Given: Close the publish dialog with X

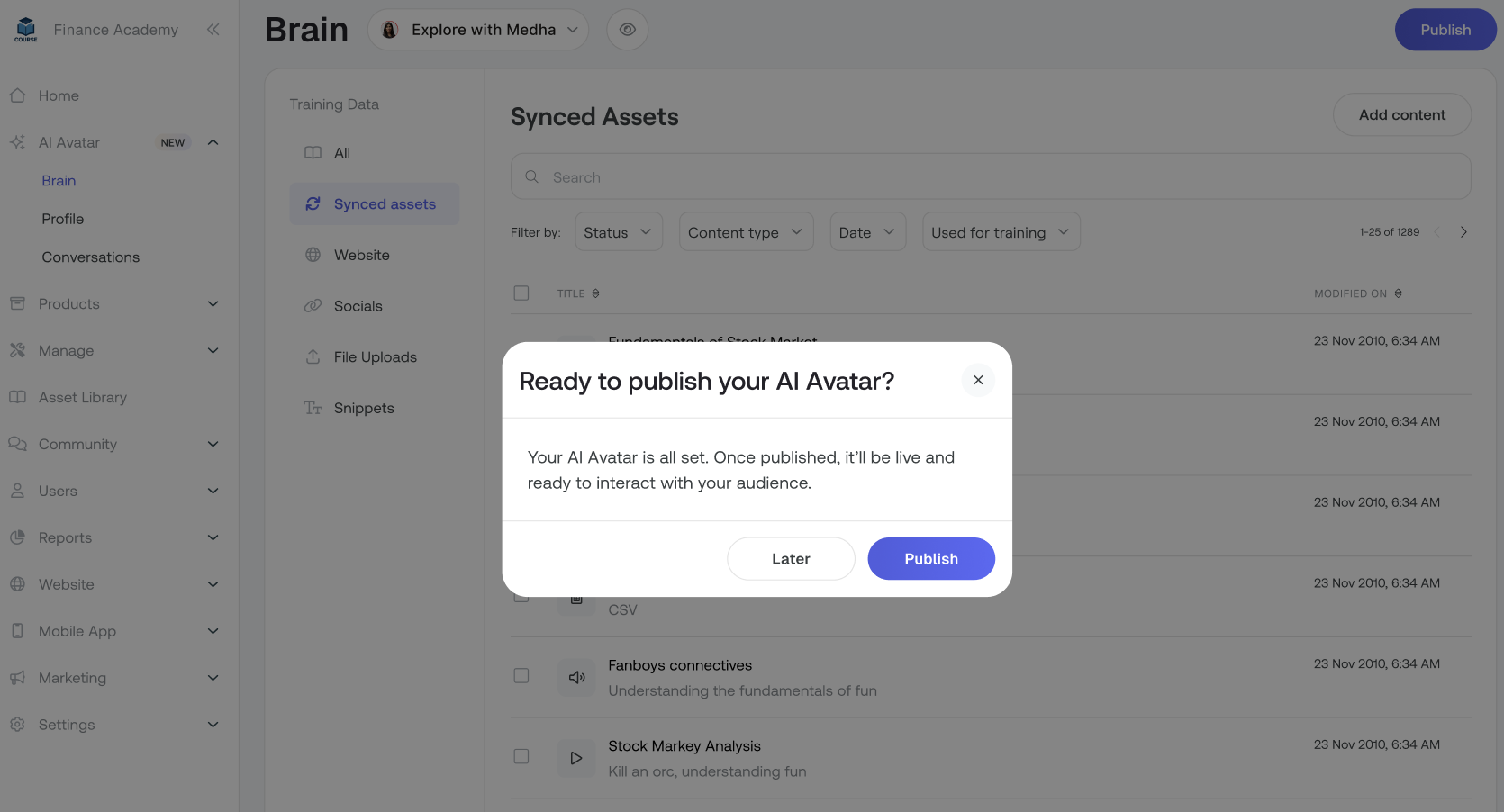Looking at the screenshot, I should pyautogui.click(x=978, y=380).
